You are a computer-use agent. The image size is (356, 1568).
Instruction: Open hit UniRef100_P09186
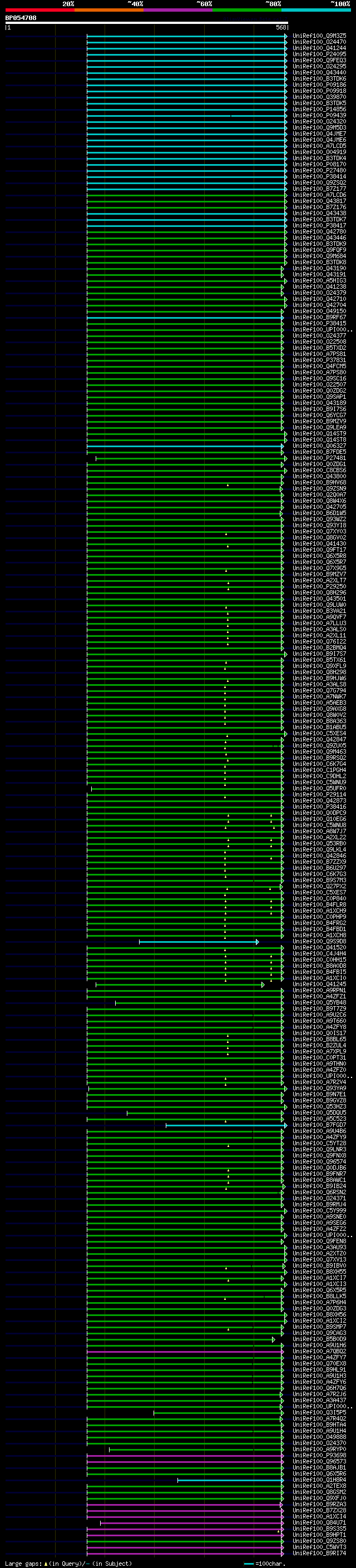[x=319, y=85]
